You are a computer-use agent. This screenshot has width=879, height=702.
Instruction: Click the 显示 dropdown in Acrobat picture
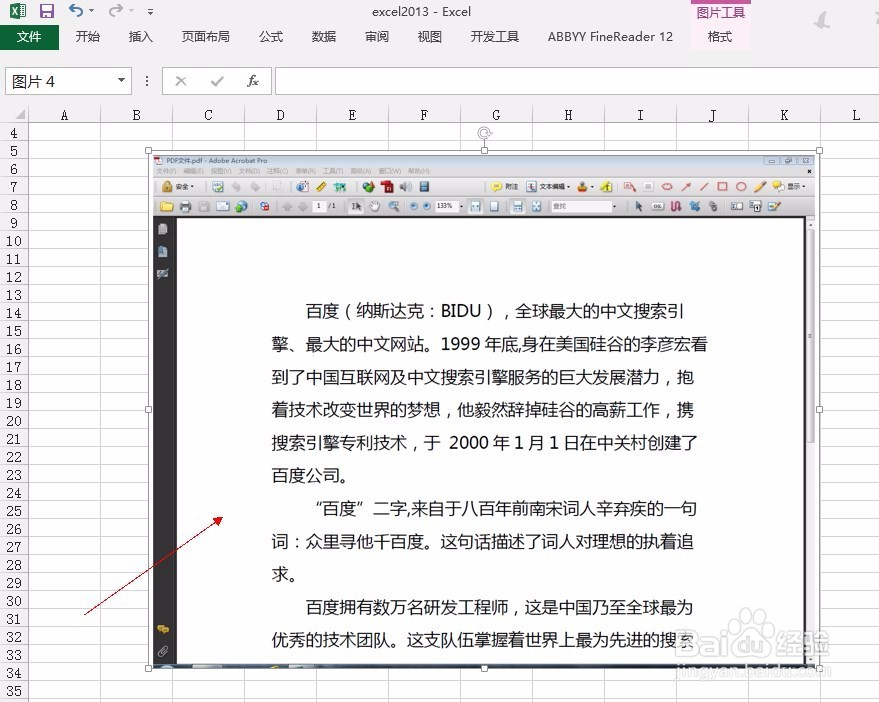pos(789,187)
